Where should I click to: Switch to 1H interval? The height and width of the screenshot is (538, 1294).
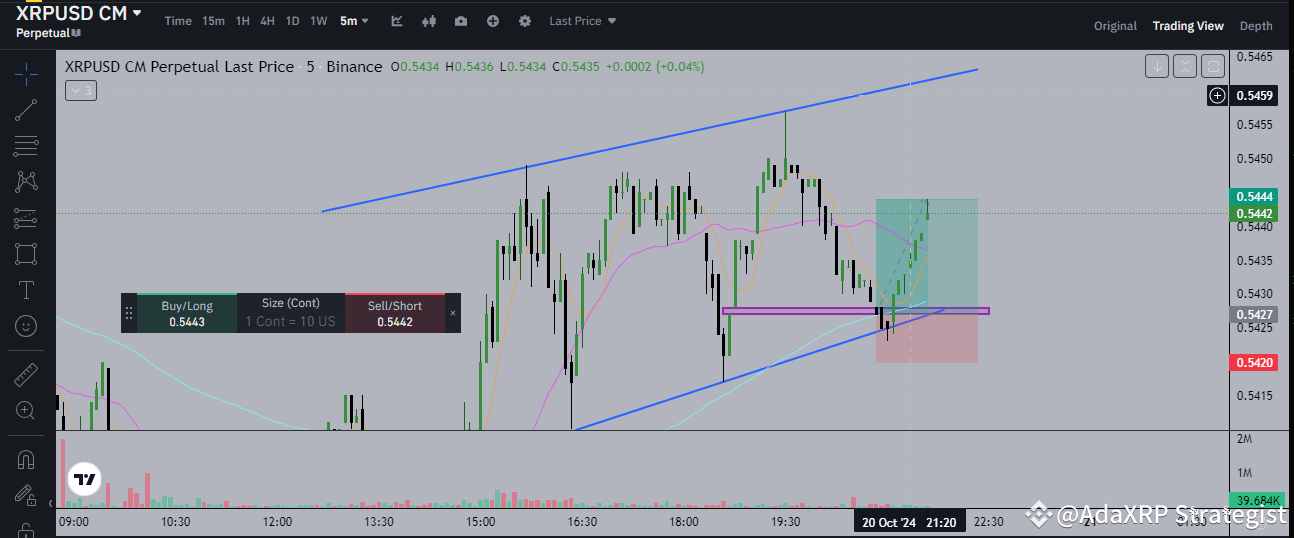[x=243, y=21]
